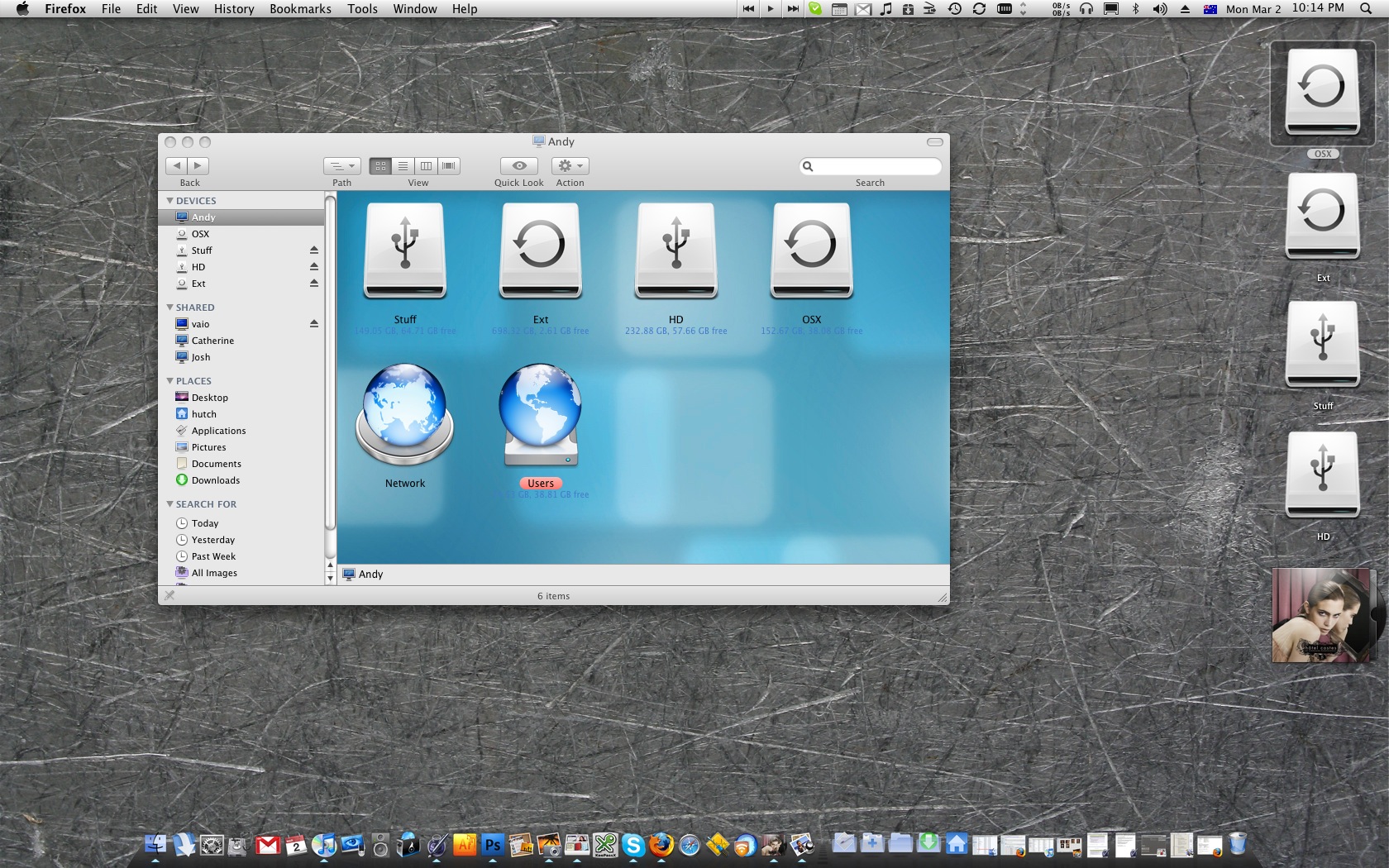1389x868 pixels.
Task: Open the Firefox application menu
Action: (x=65, y=9)
